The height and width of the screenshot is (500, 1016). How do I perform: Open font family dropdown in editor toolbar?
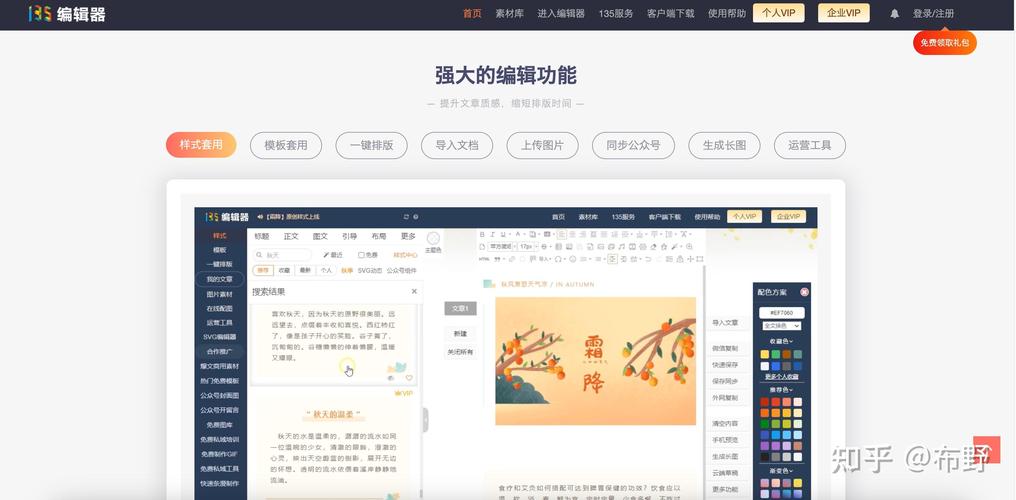pos(502,247)
